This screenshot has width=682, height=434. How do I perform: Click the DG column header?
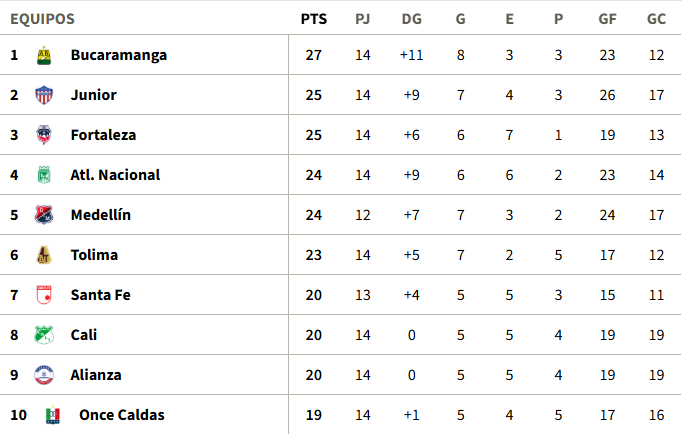coord(411,19)
